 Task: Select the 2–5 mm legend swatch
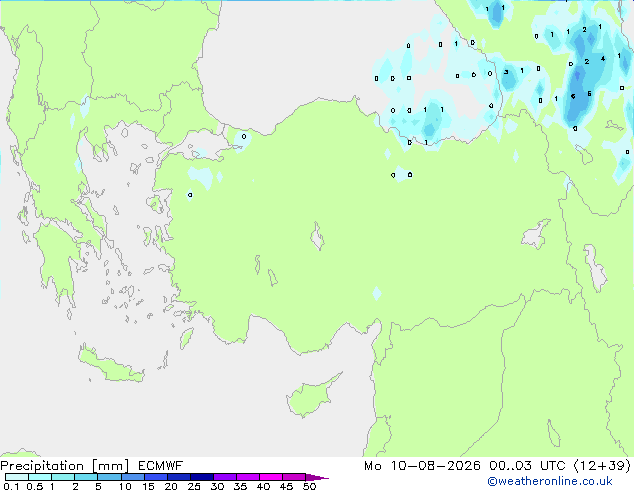tap(86, 477)
